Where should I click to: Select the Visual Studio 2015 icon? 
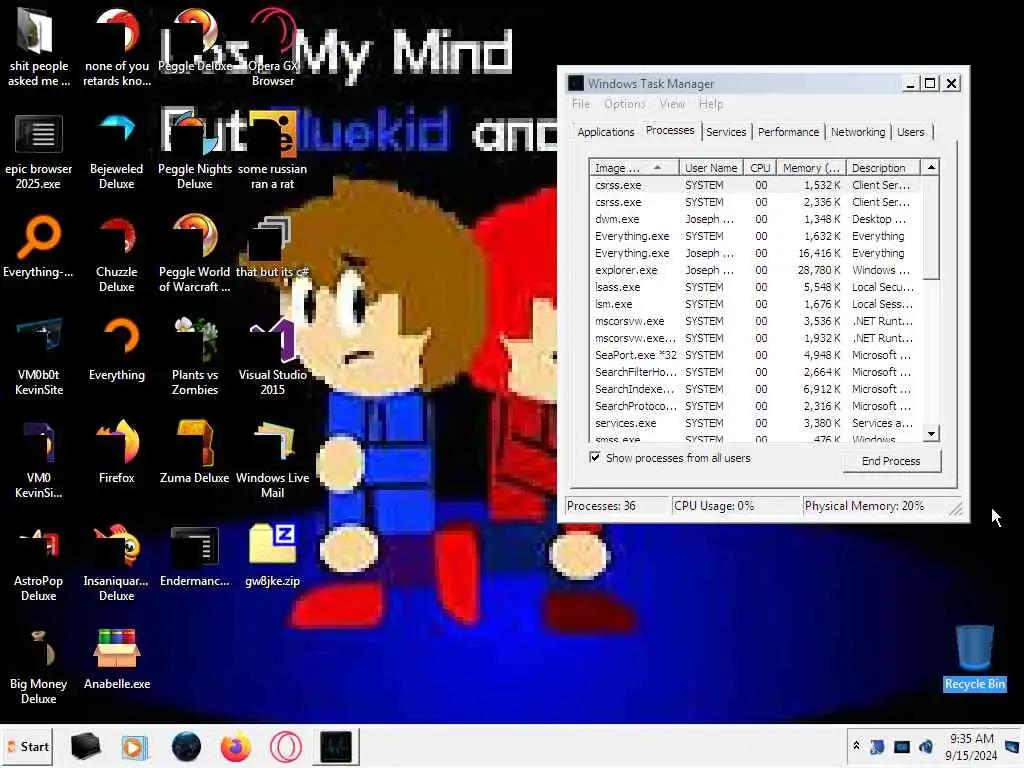tap(273, 357)
